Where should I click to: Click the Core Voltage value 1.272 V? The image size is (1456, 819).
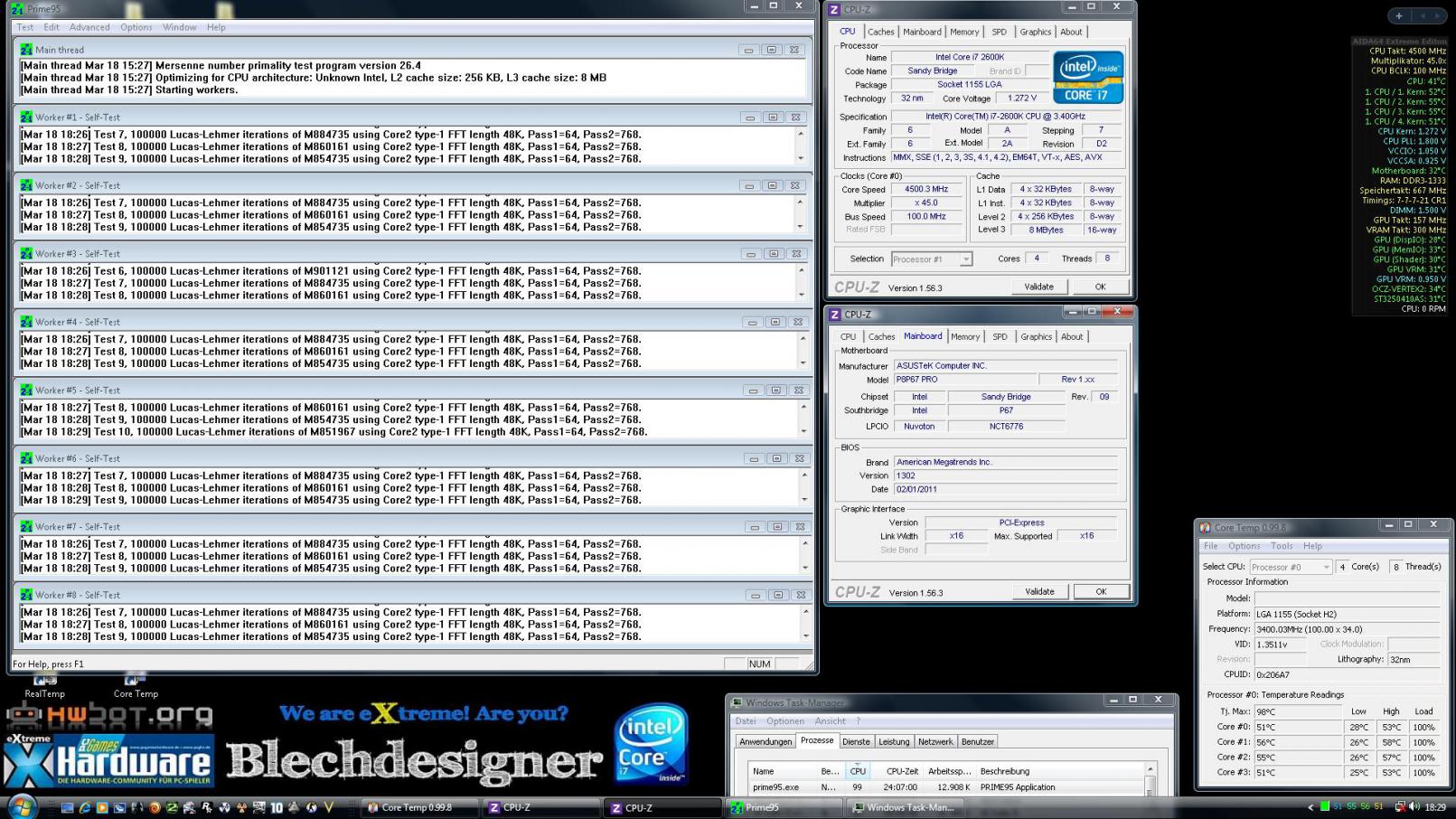tap(1022, 99)
